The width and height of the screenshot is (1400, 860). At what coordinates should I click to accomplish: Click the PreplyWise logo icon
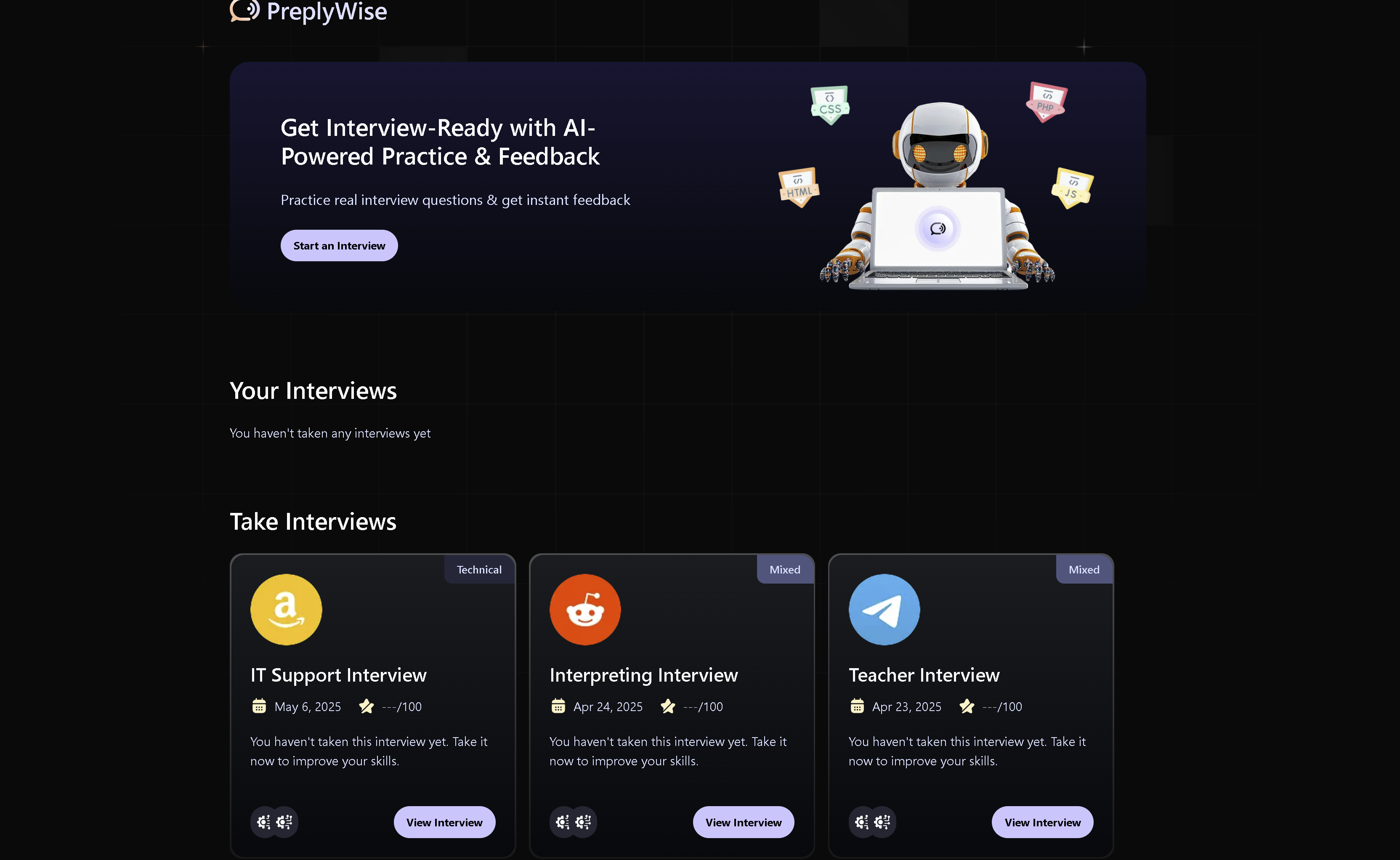pos(244,10)
